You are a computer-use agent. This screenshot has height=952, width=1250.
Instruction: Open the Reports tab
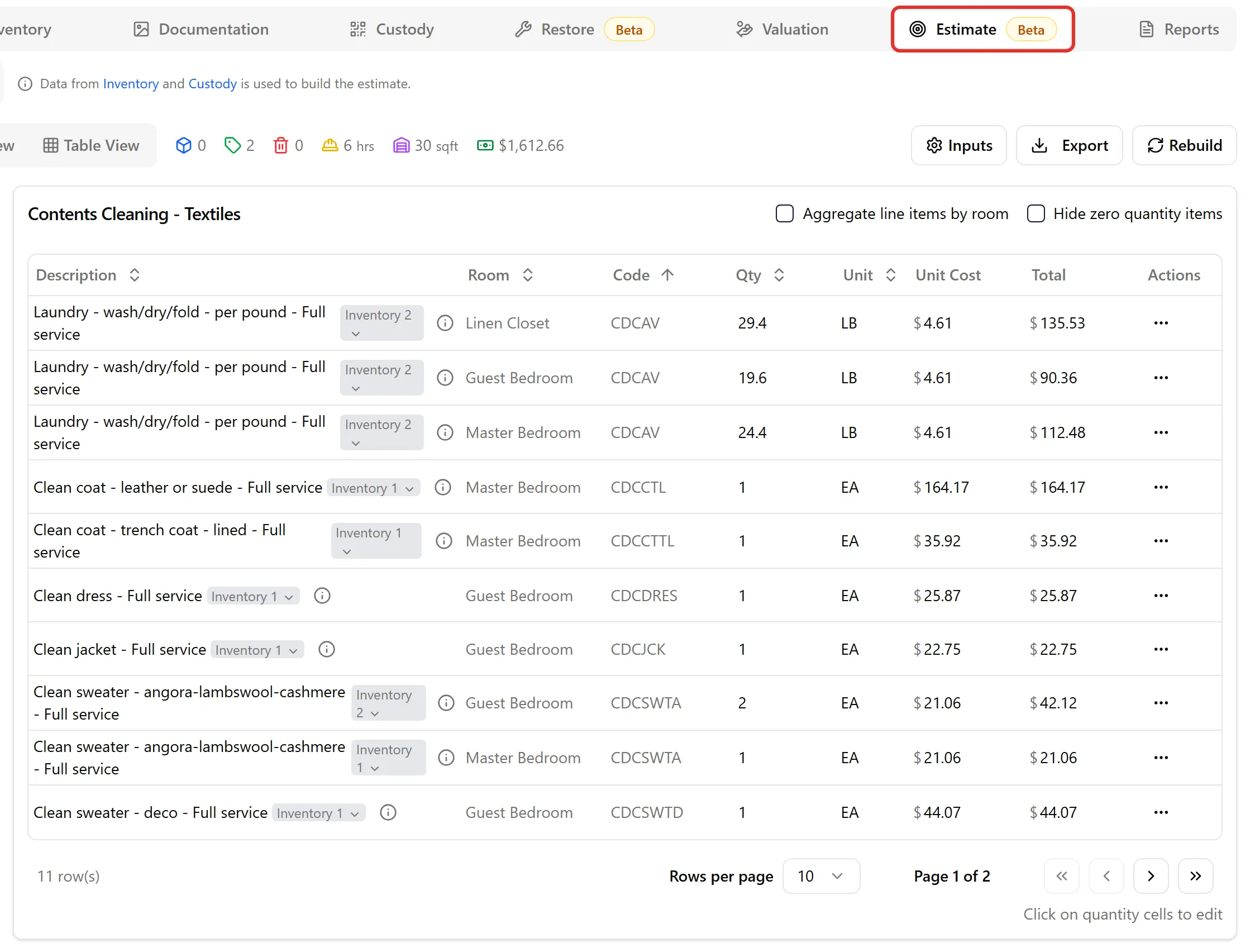coord(1179,30)
